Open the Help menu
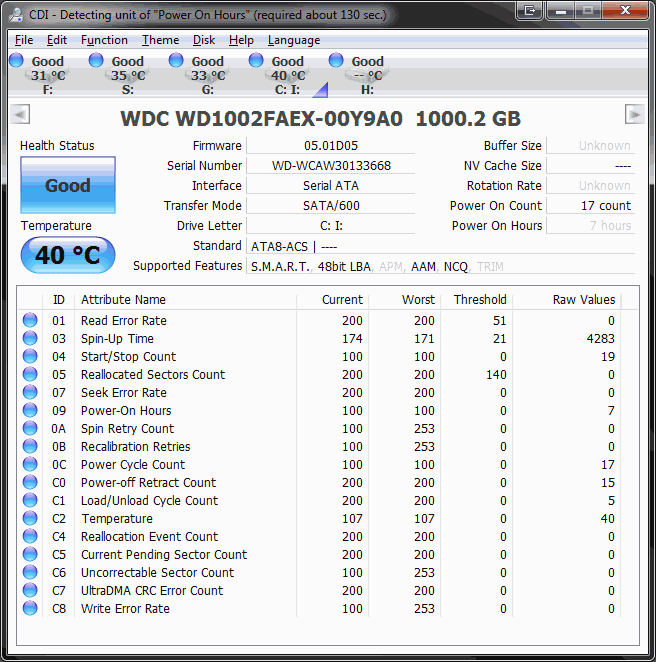This screenshot has width=656, height=662. point(241,40)
